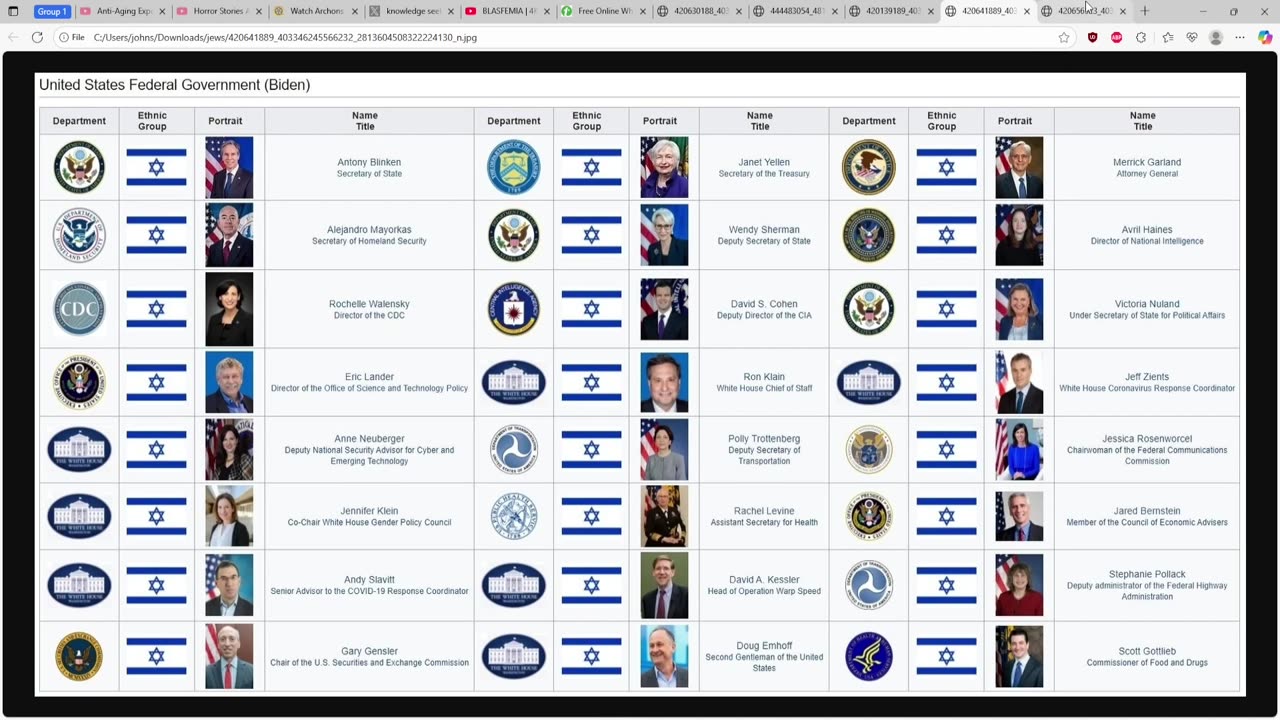Open the Extensions puzzle icon
The image size is (1280, 720).
1141,37
